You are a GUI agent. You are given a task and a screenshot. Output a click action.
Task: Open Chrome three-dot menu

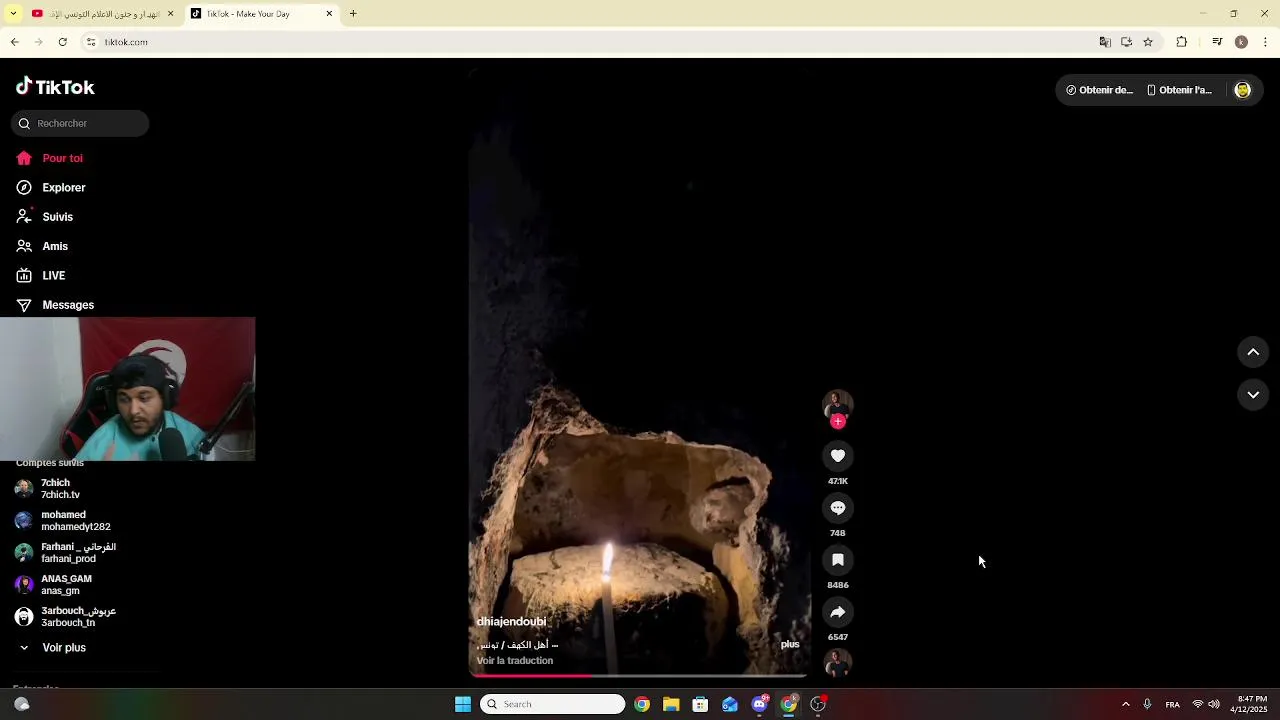[1265, 42]
